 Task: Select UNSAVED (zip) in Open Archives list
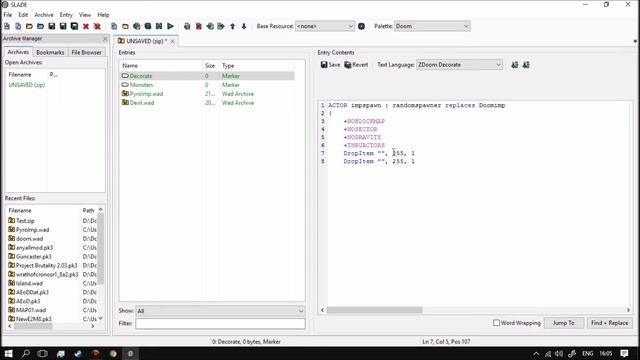coord(27,85)
